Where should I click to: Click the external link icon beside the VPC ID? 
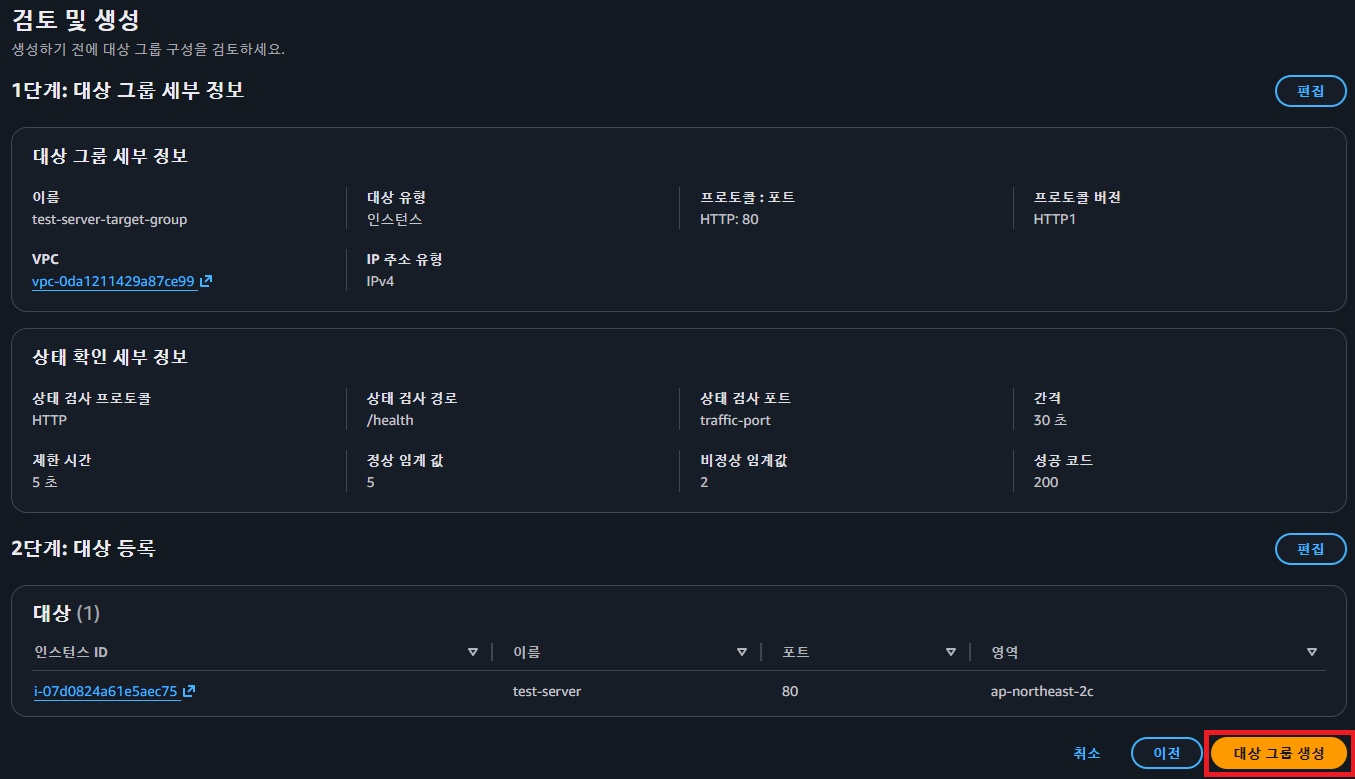pyautogui.click(x=206, y=281)
